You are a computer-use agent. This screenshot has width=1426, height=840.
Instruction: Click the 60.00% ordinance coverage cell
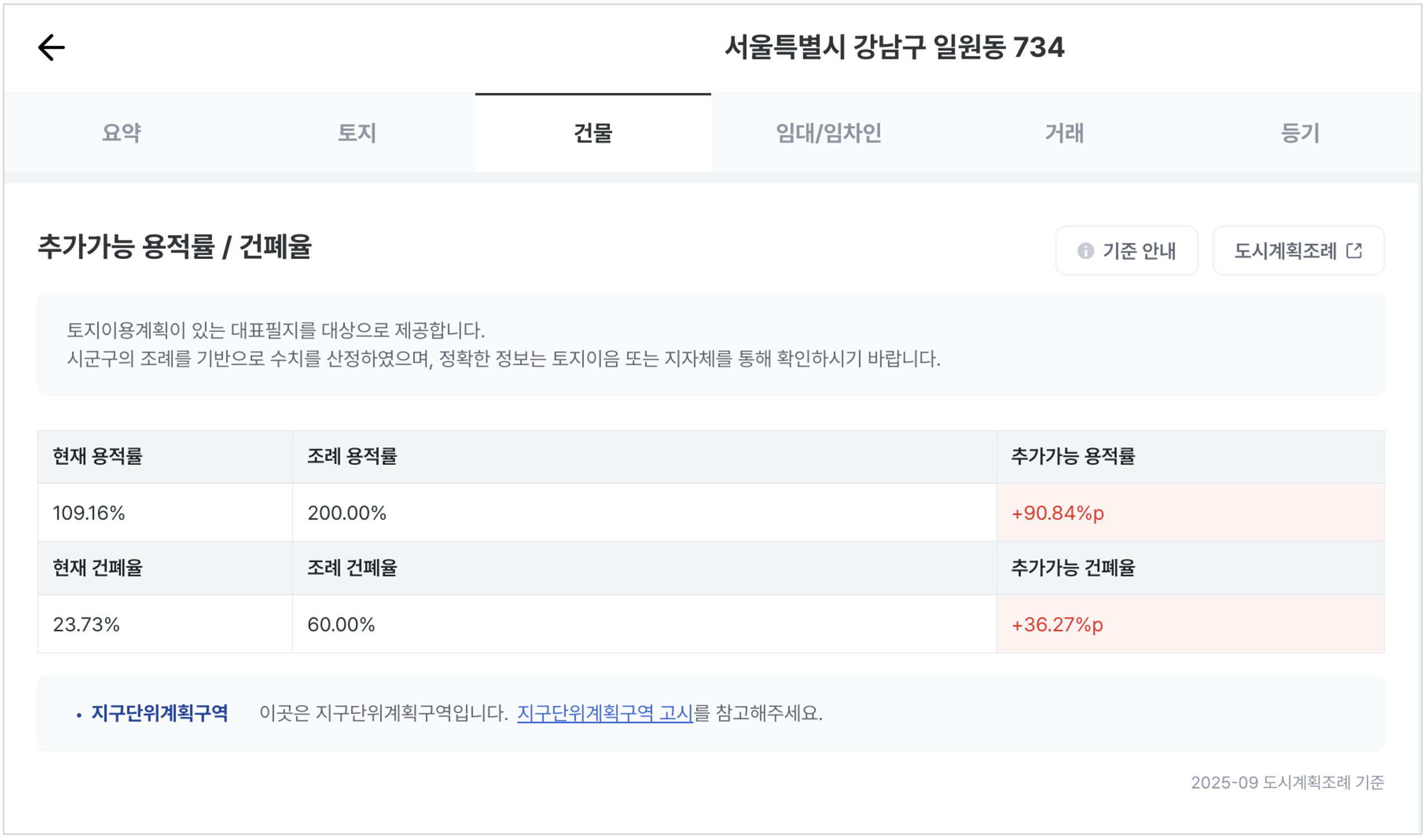click(341, 625)
